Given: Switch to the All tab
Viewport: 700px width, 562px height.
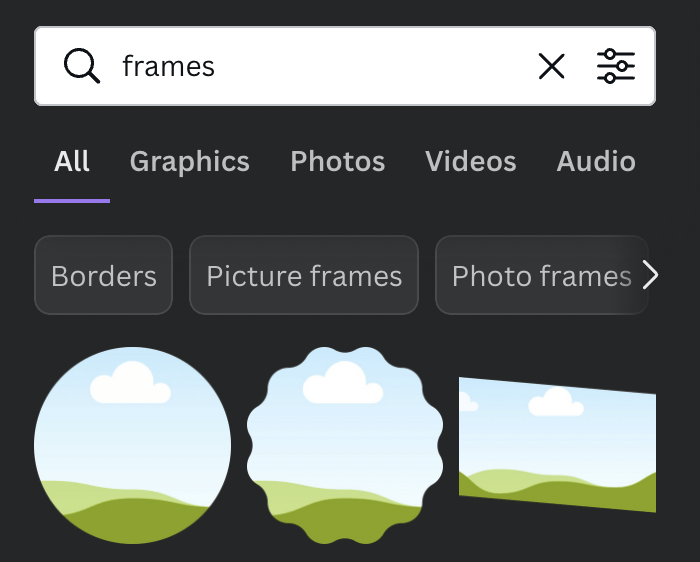Looking at the screenshot, I should point(71,161).
